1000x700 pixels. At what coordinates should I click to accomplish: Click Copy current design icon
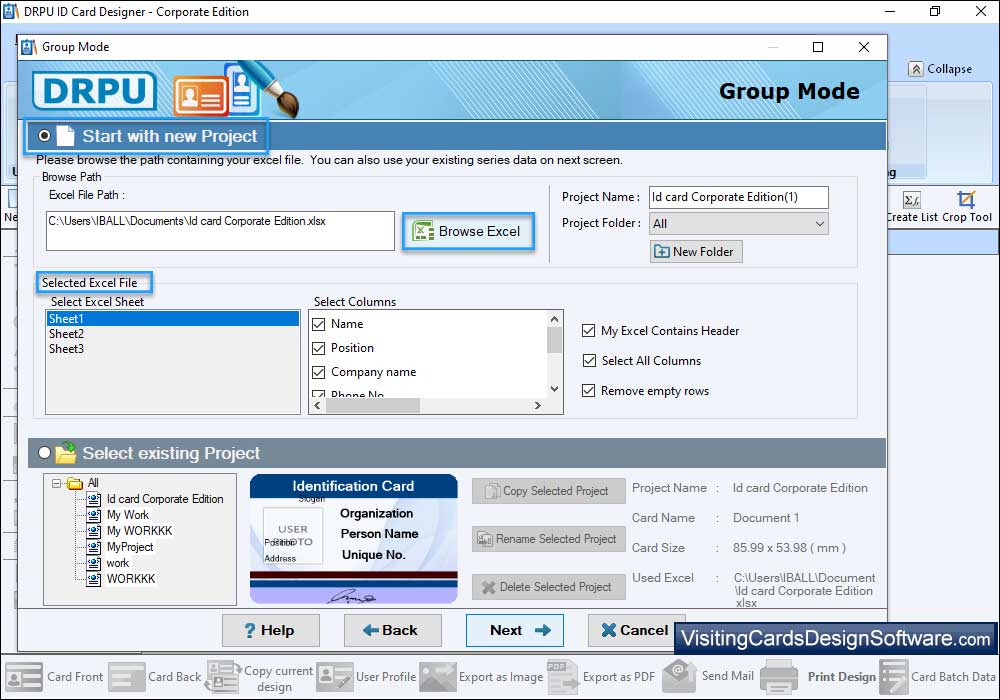click(223, 677)
